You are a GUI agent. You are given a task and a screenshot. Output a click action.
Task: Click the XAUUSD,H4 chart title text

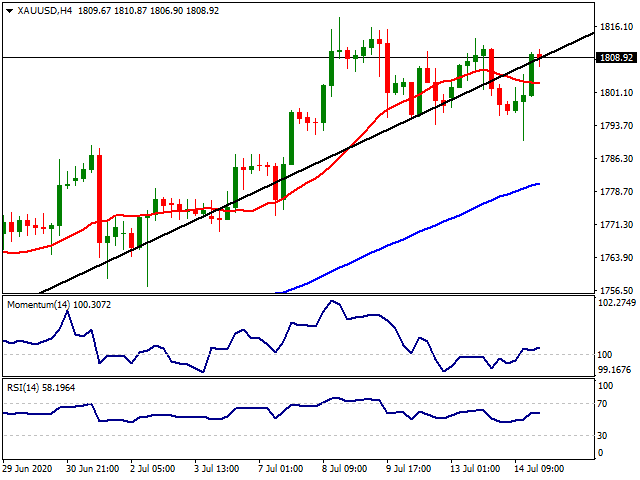[x=44, y=11]
